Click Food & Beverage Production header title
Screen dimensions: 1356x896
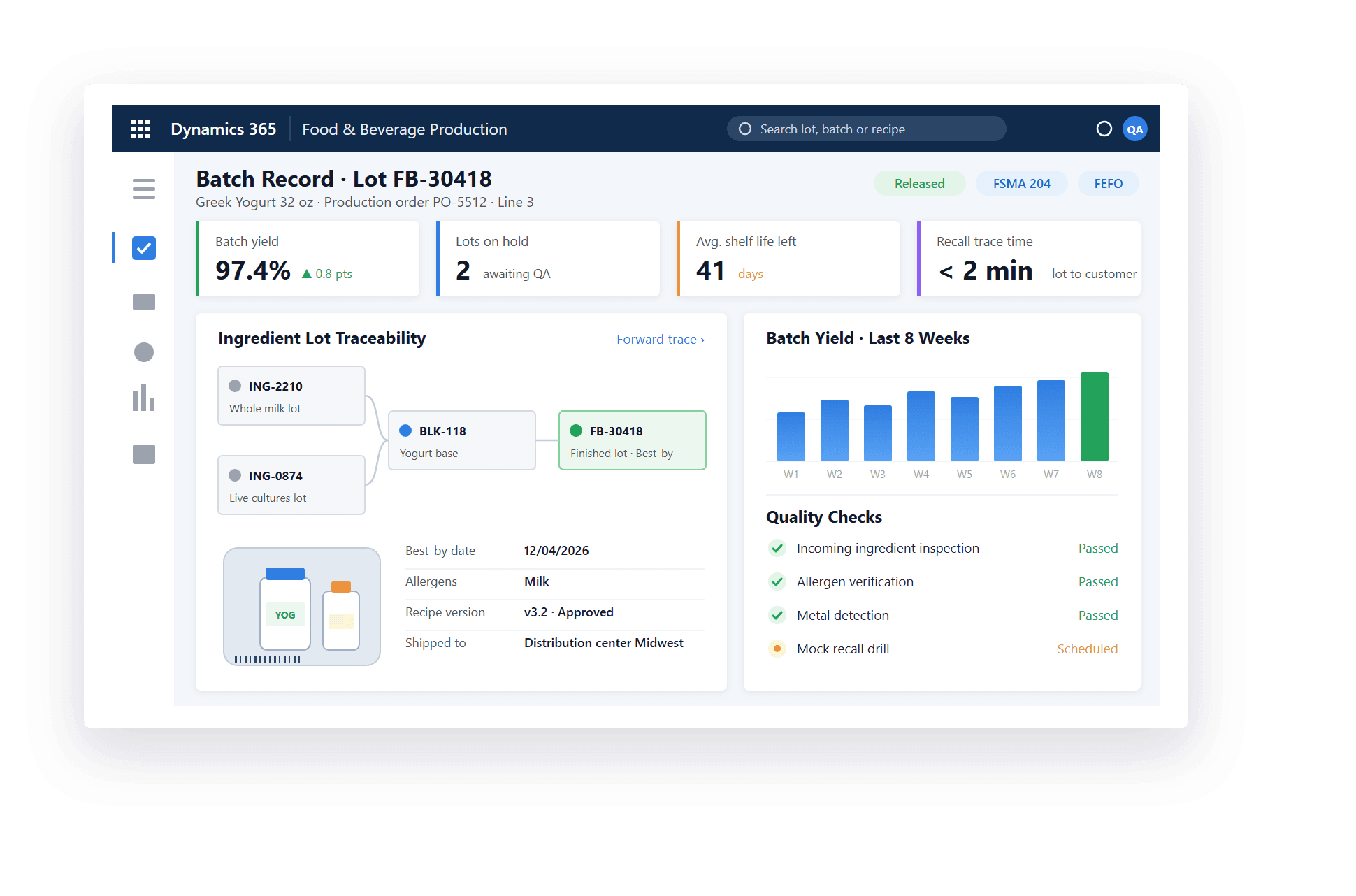point(405,129)
